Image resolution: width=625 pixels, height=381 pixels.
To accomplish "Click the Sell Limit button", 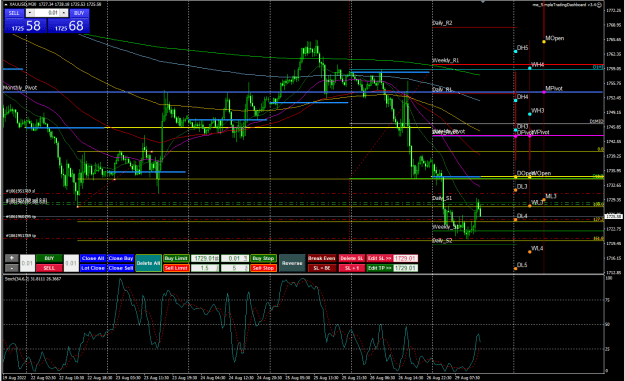I will coord(176,268).
